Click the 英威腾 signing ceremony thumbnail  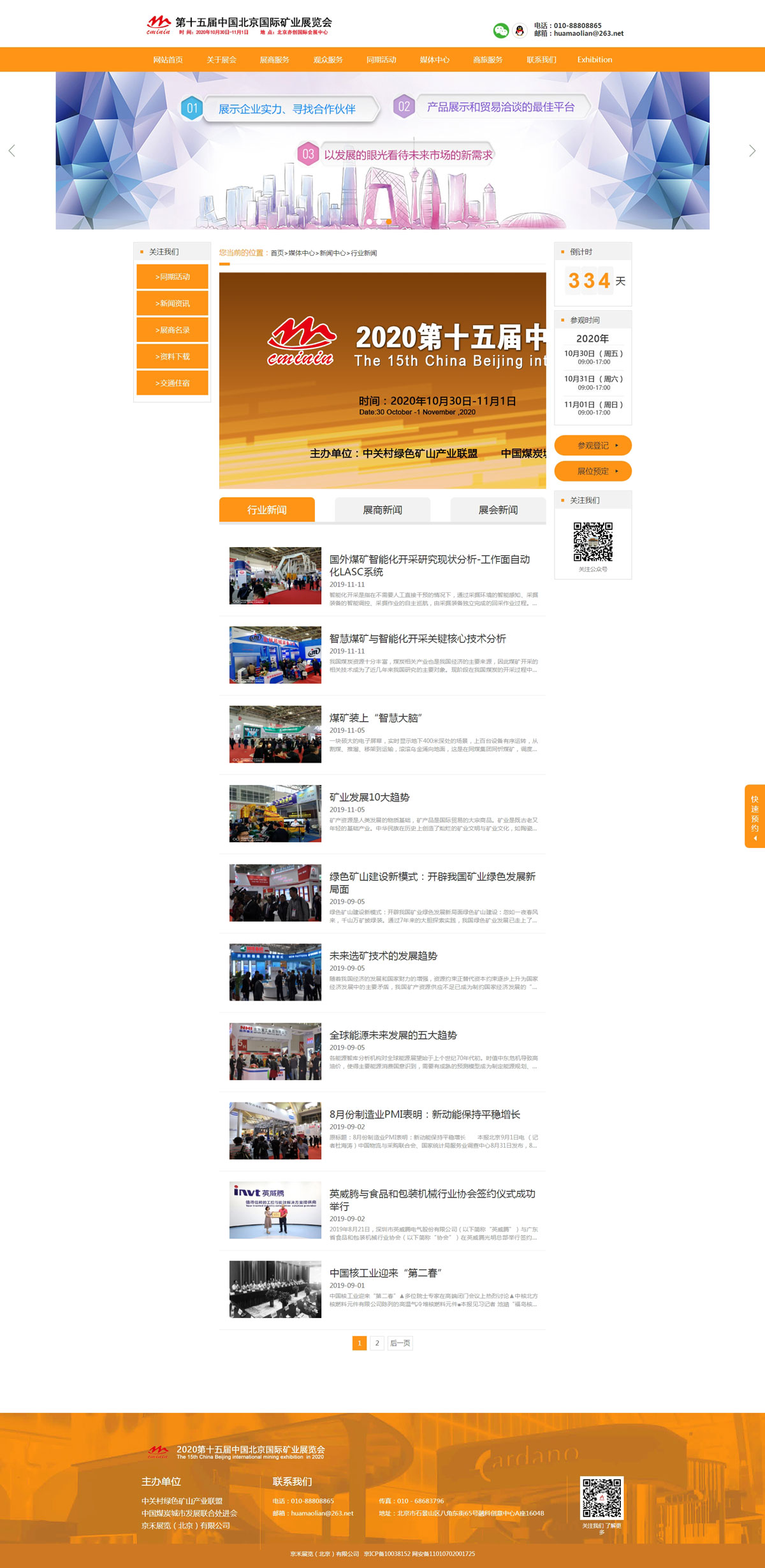275,1210
